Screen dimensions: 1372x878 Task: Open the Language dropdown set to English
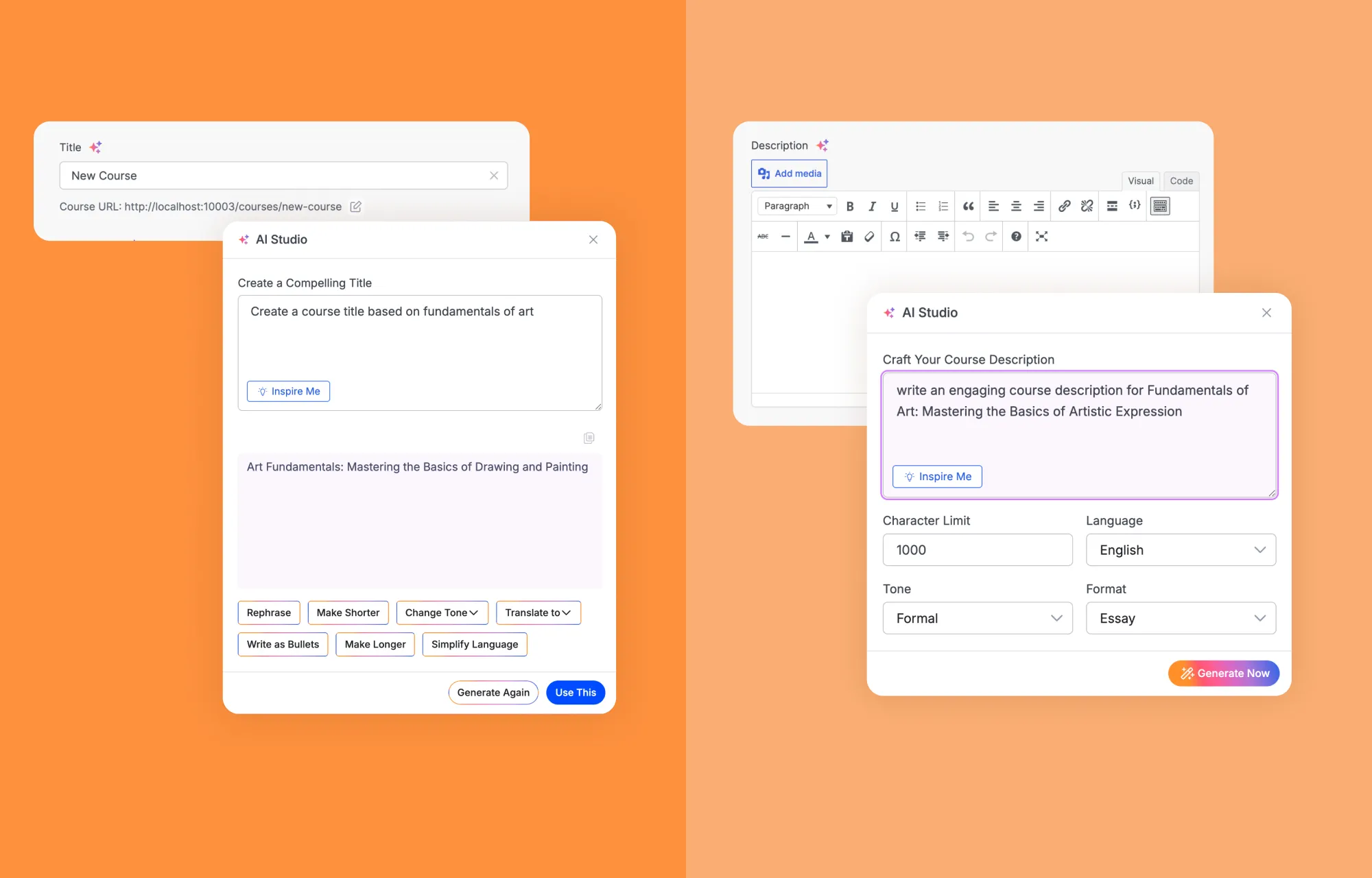pos(1181,550)
